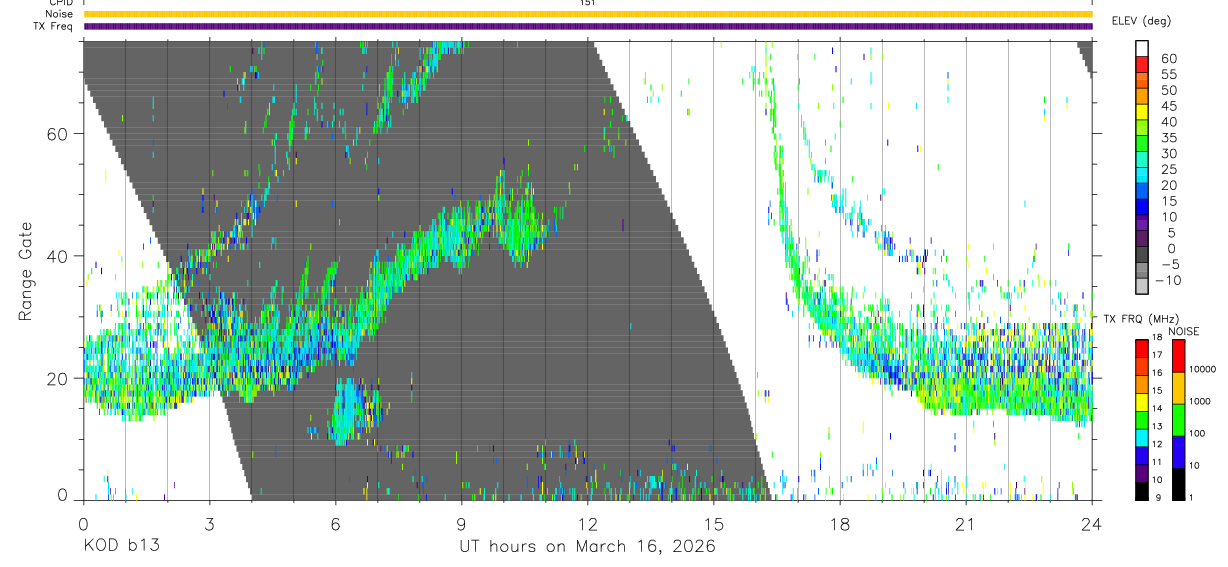Click x-axis tick label 18
Screen dimensions: 1228x567
click(x=839, y=523)
